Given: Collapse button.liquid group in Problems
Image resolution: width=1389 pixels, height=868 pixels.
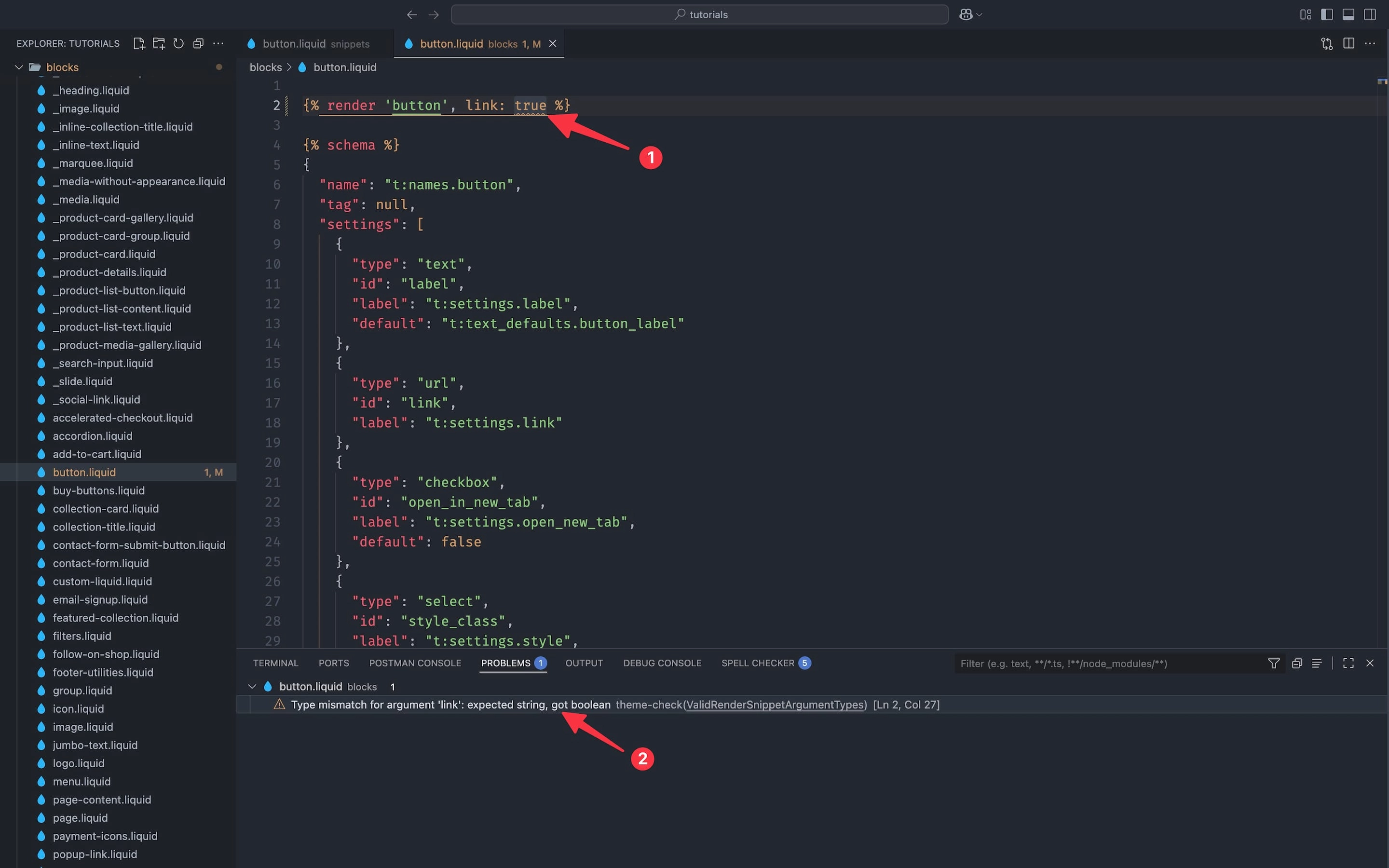Looking at the screenshot, I should tap(252, 687).
